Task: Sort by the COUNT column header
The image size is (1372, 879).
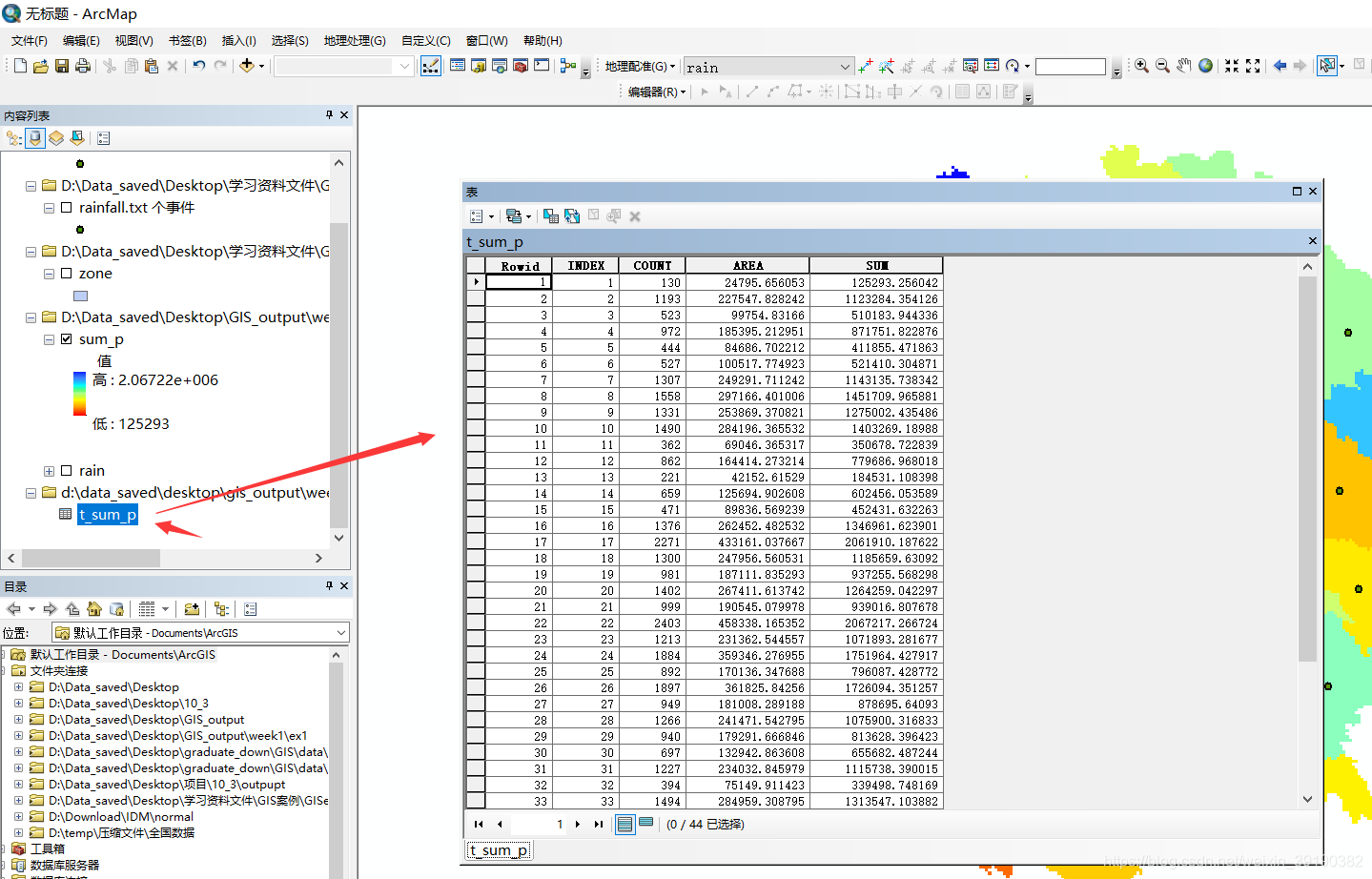Action: click(x=652, y=265)
